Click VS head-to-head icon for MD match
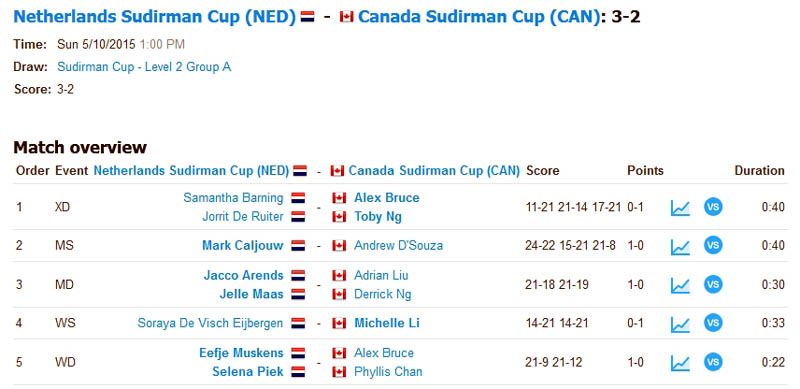 pyautogui.click(x=713, y=284)
